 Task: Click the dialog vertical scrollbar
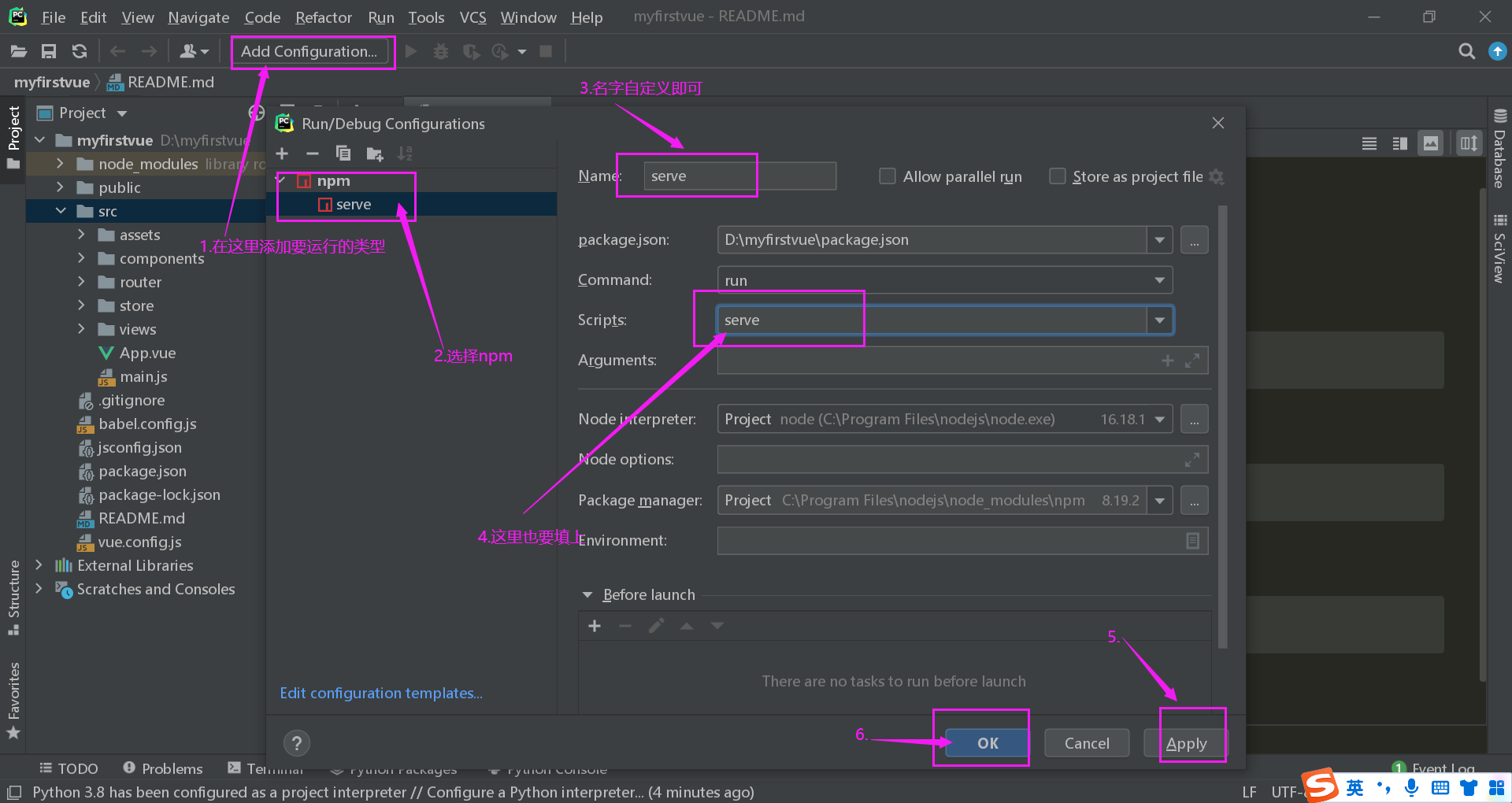1222,427
